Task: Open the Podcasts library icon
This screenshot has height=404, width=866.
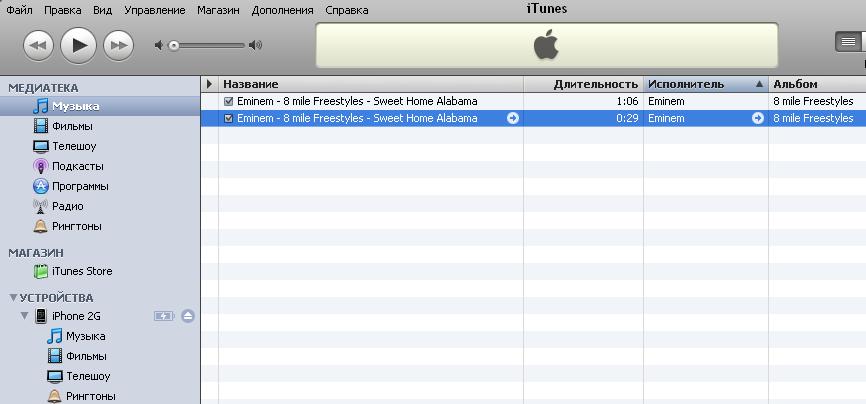Action: click(40, 166)
